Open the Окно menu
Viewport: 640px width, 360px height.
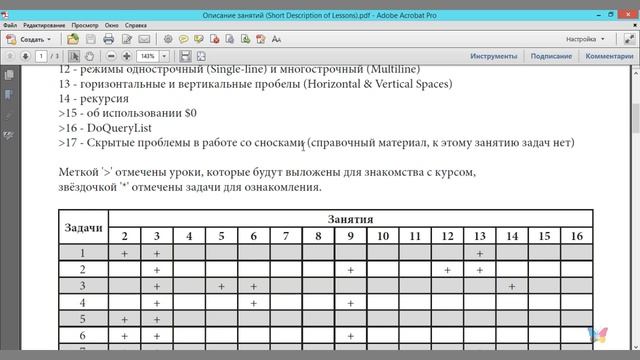click(x=111, y=25)
